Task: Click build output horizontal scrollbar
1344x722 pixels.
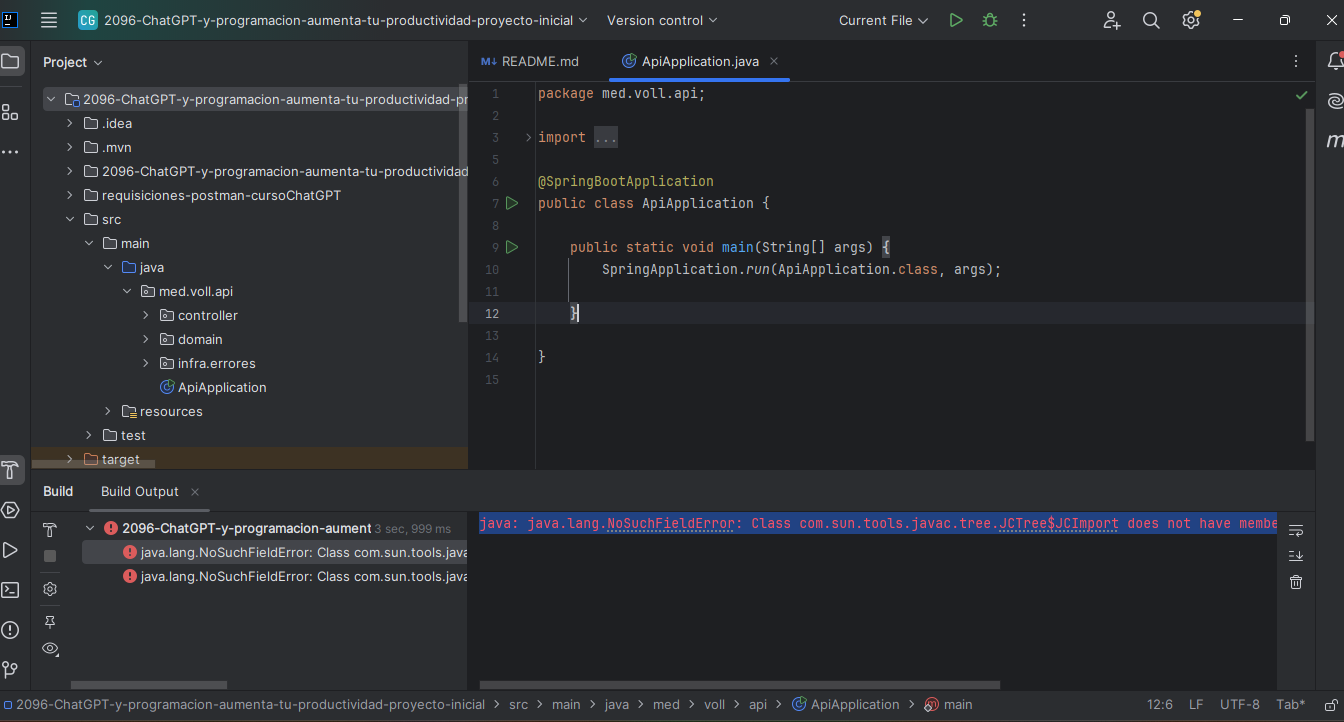Action: (x=740, y=685)
